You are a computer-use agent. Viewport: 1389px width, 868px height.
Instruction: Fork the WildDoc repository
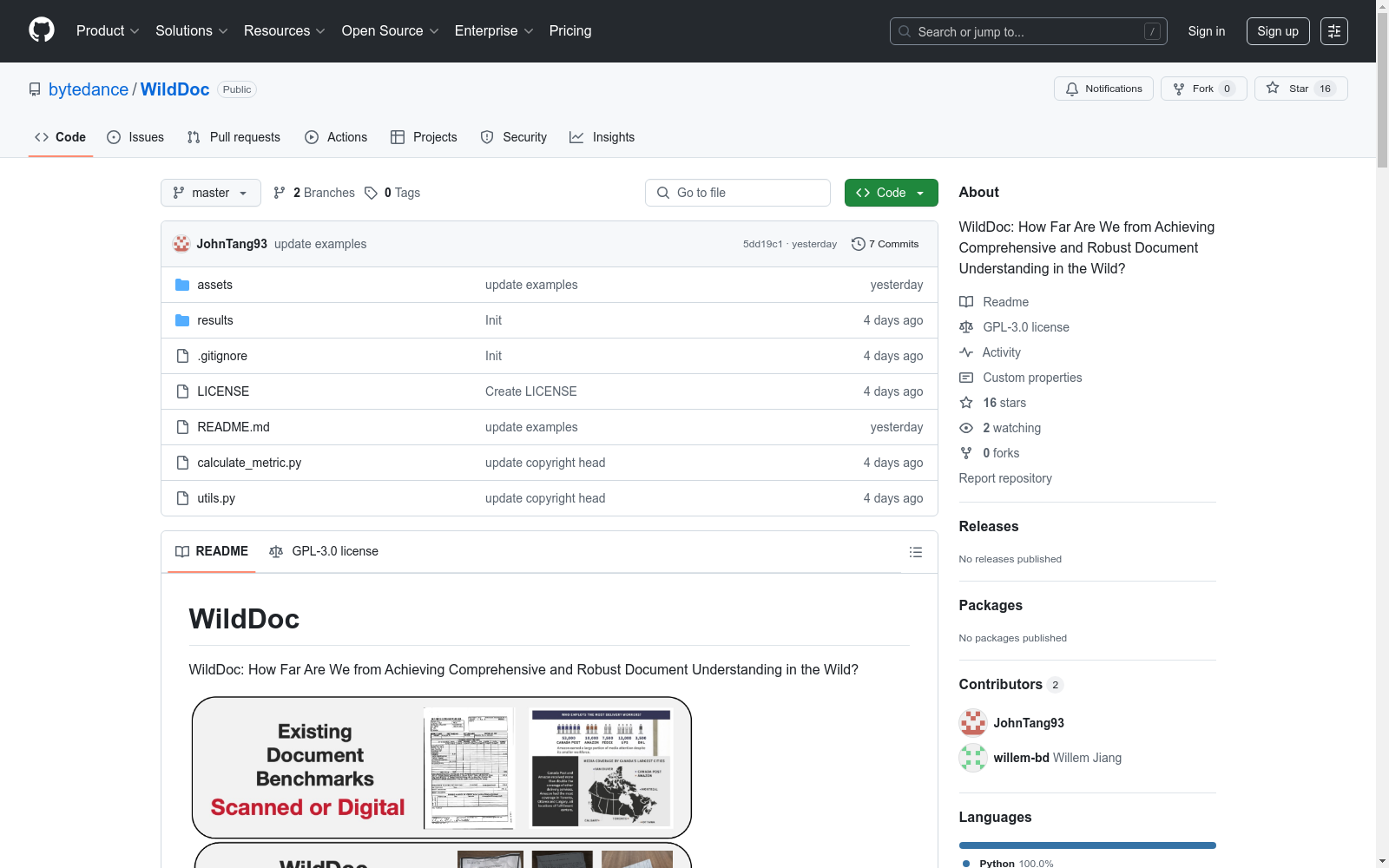(1203, 89)
